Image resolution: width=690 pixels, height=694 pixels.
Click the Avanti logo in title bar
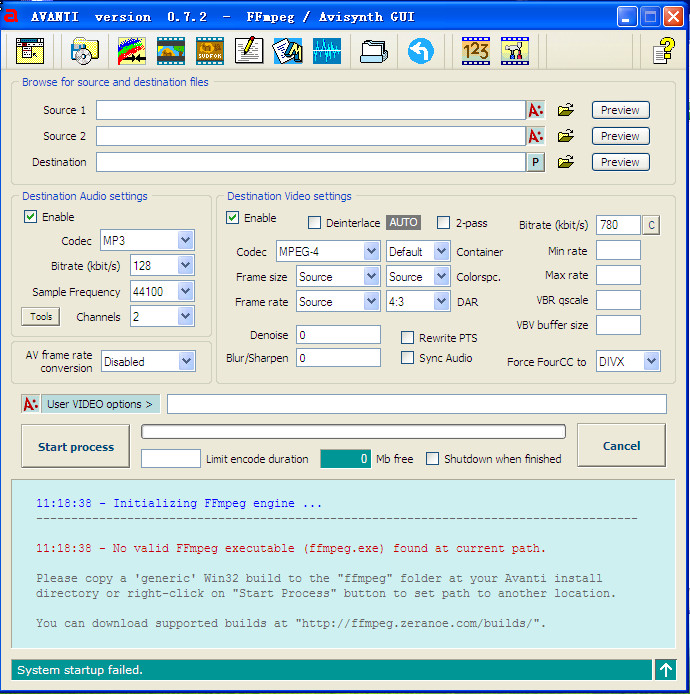point(11,16)
